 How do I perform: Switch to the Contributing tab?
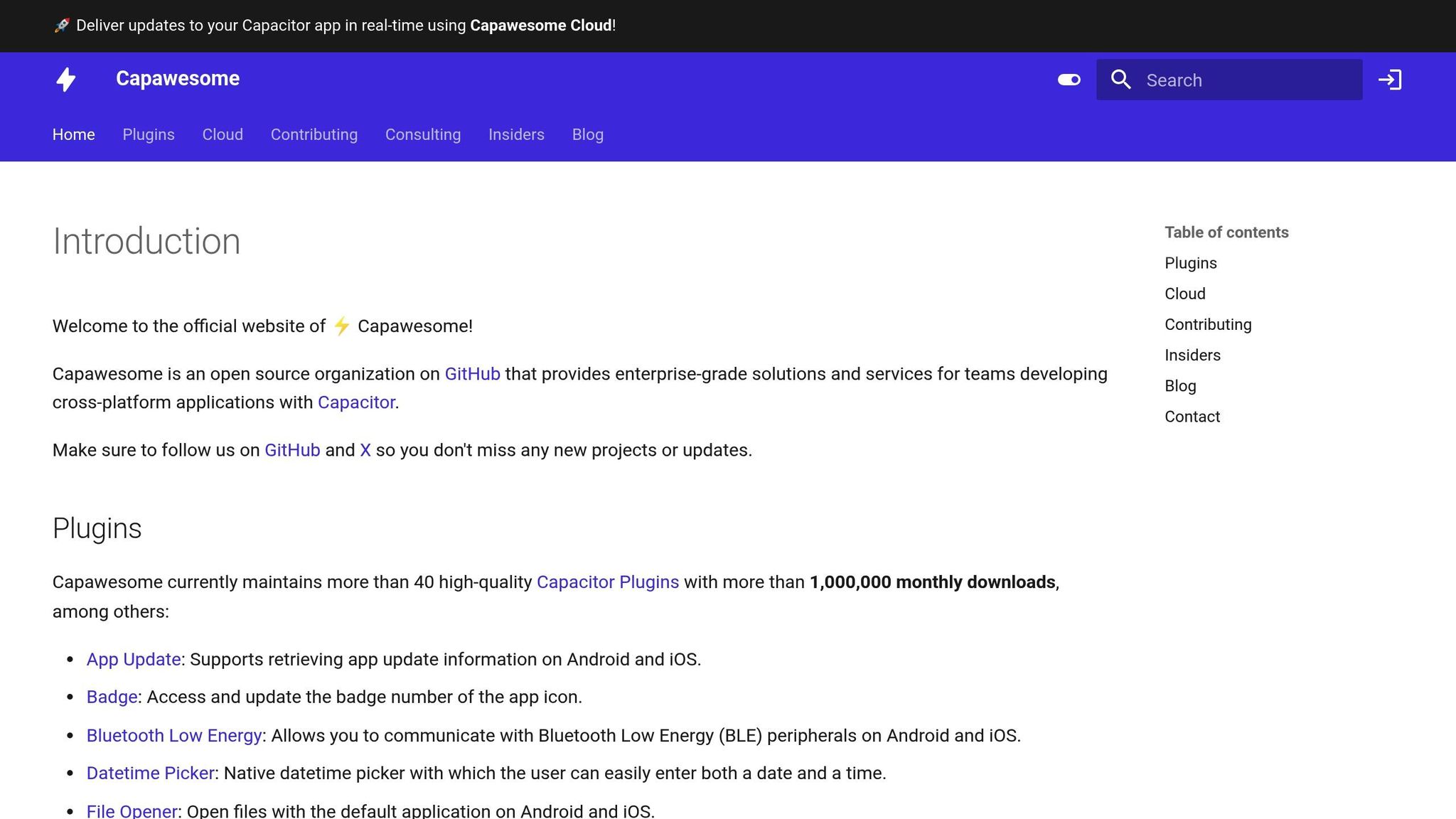(314, 134)
